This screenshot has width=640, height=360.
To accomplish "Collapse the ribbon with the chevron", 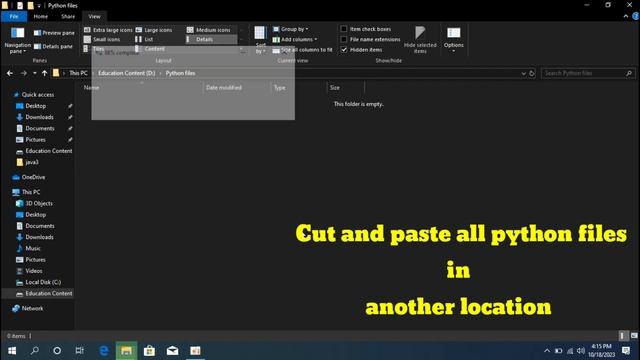I will click(x=626, y=16).
